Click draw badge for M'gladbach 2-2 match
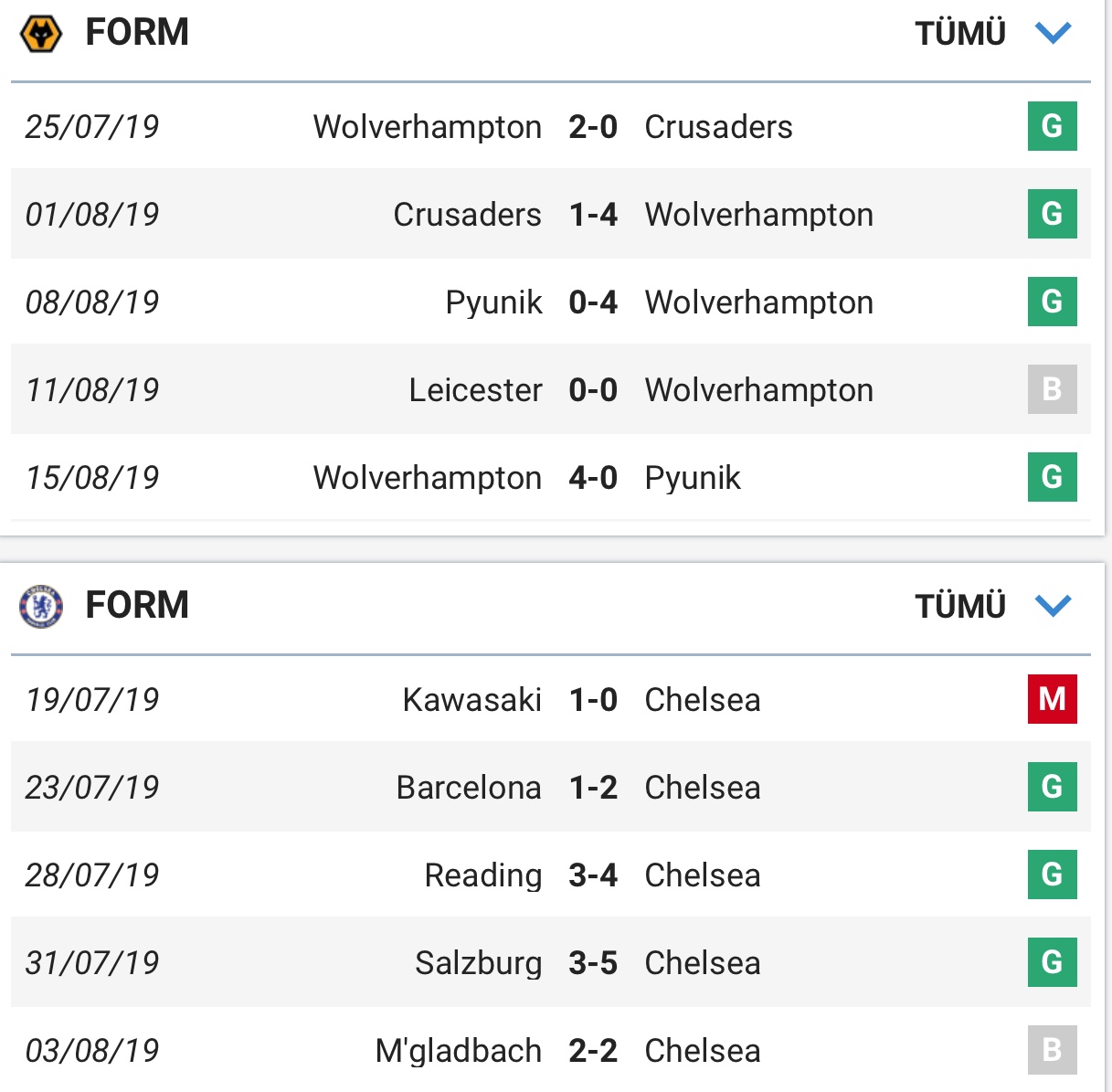The height and width of the screenshot is (1092, 1112). tap(1052, 1050)
